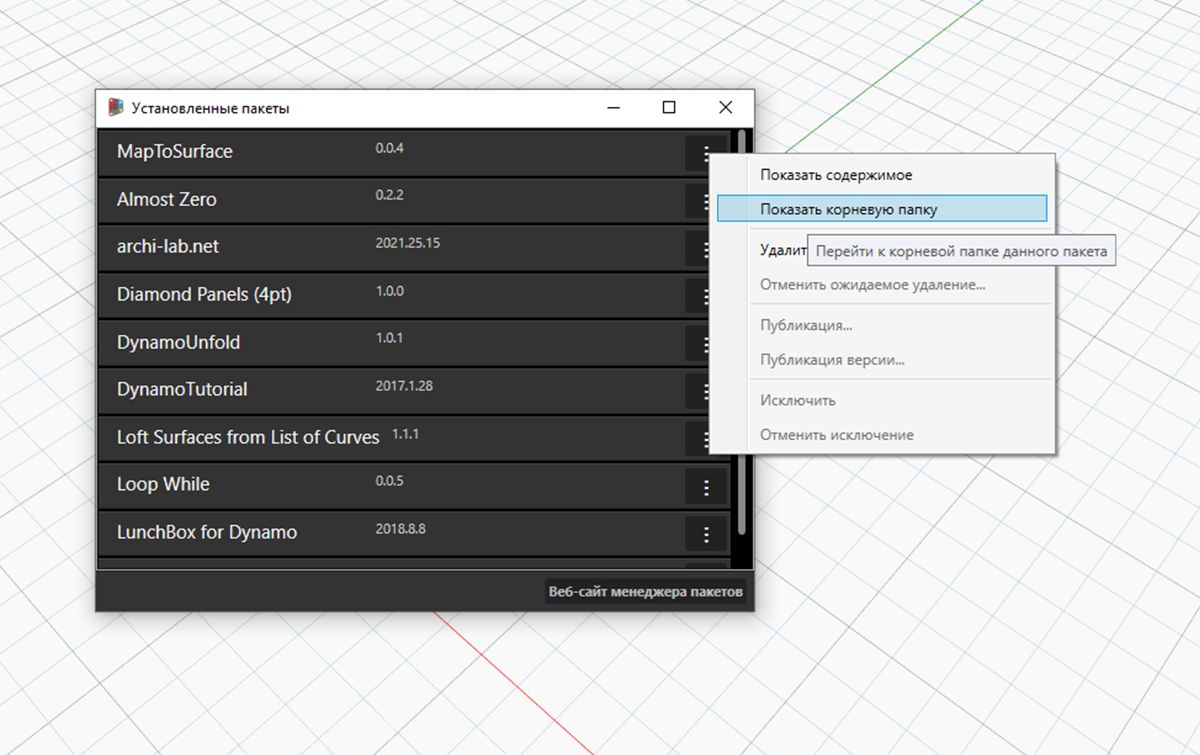Choose 'Публикация версии...' in the context menu

pos(832,359)
